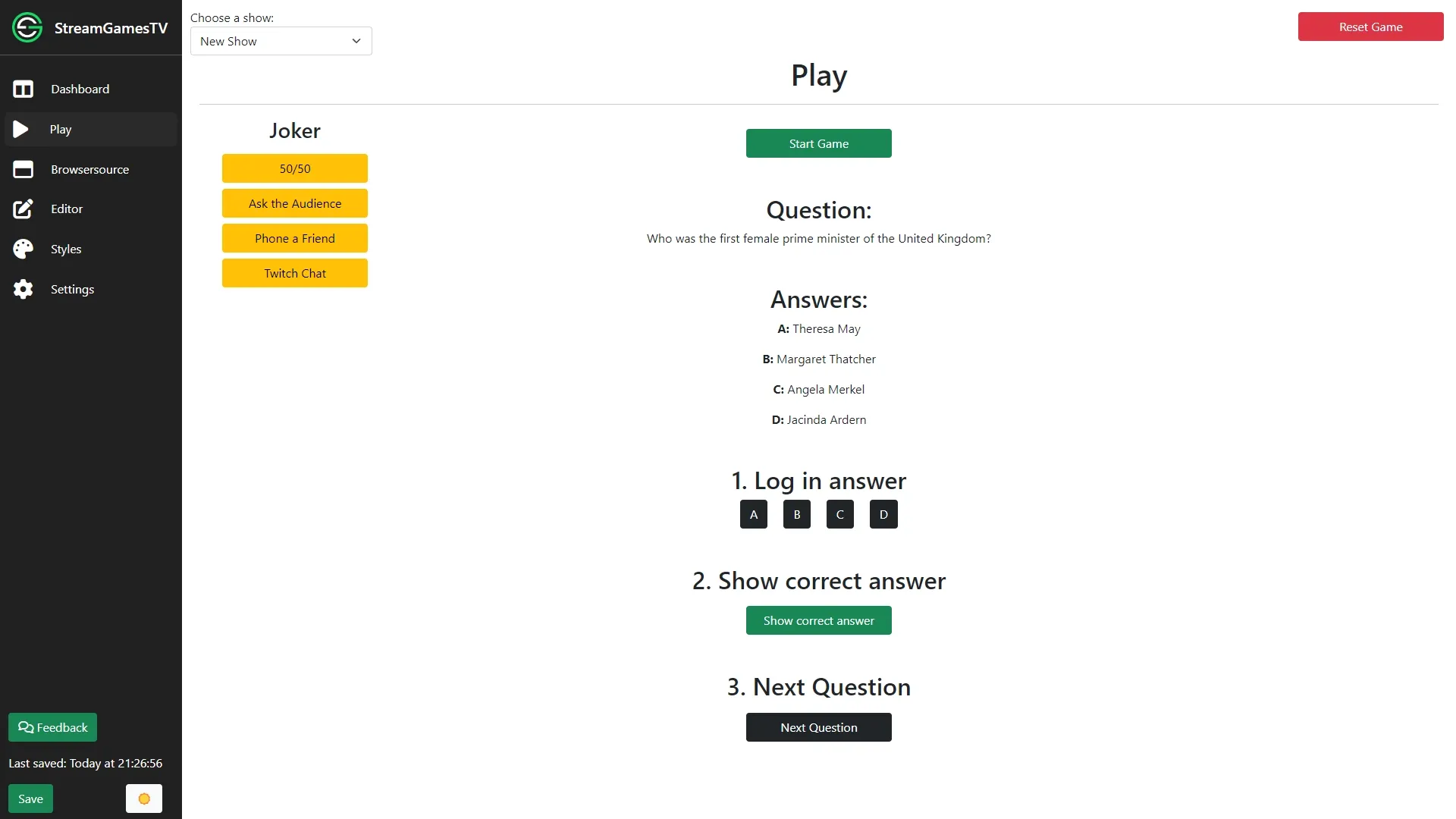The image size is (1456, 819).
Task: Click Show correct answer button
Action: pos(818,620)
